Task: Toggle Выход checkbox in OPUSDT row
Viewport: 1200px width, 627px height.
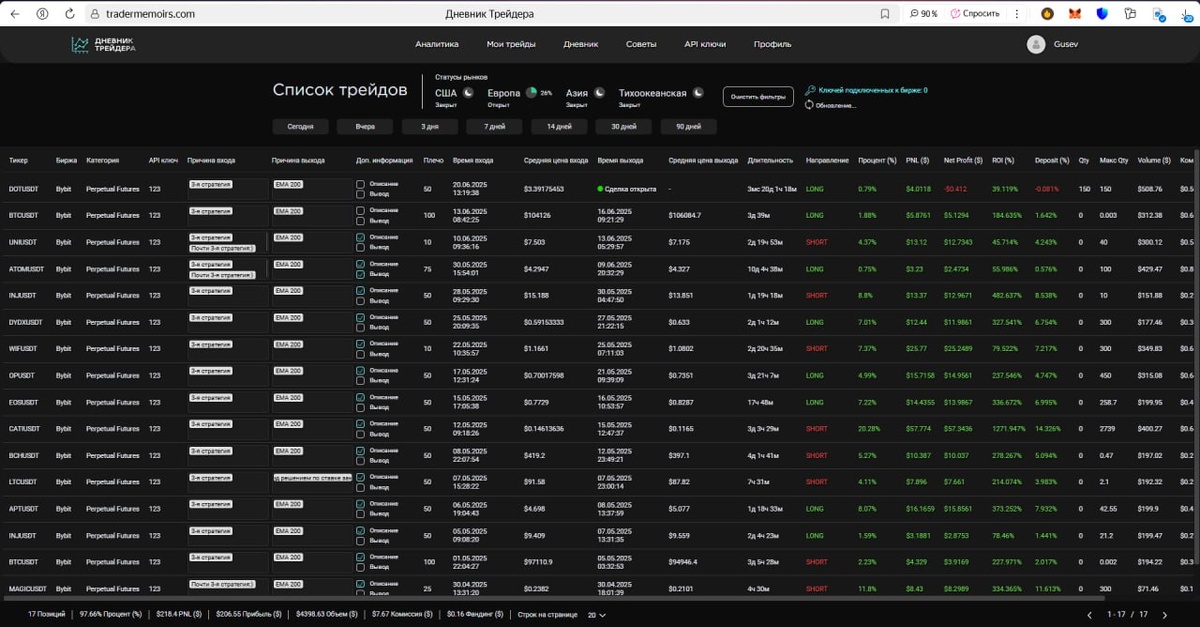Action: 360,380
